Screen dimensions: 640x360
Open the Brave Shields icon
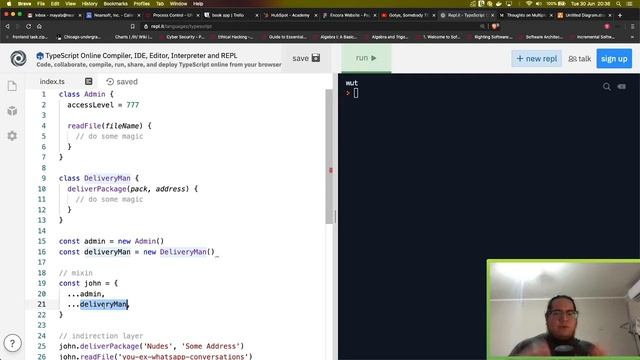(x=495, y=27)
